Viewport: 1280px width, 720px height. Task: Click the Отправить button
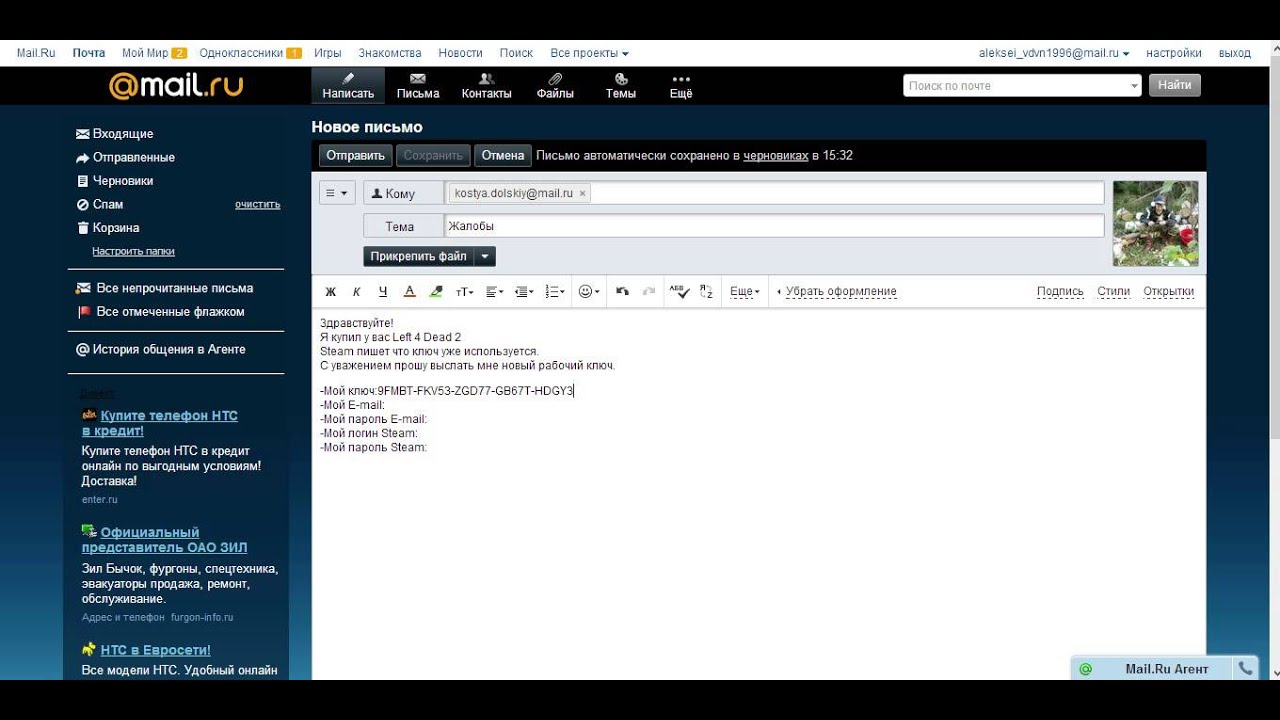356,155
